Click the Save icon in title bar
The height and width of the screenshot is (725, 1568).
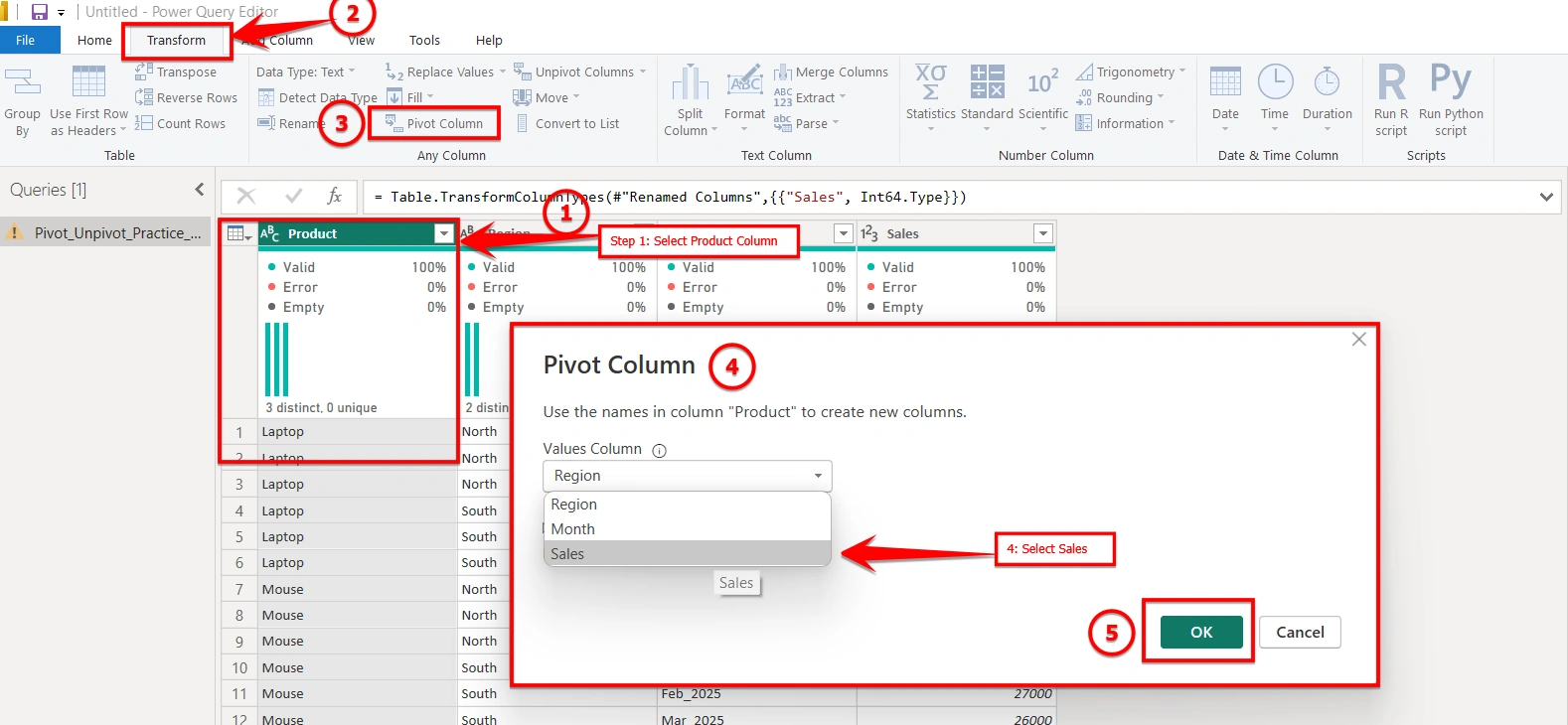(40, 12)
